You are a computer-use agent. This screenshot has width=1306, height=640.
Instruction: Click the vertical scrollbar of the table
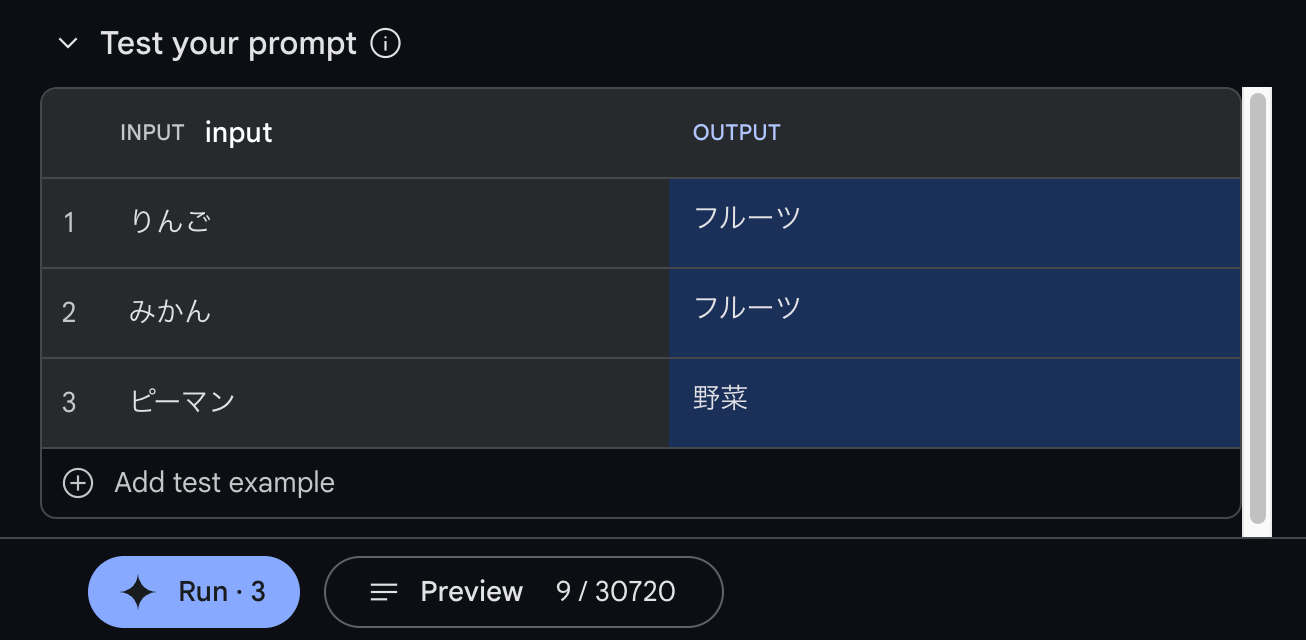(1257, 310)
